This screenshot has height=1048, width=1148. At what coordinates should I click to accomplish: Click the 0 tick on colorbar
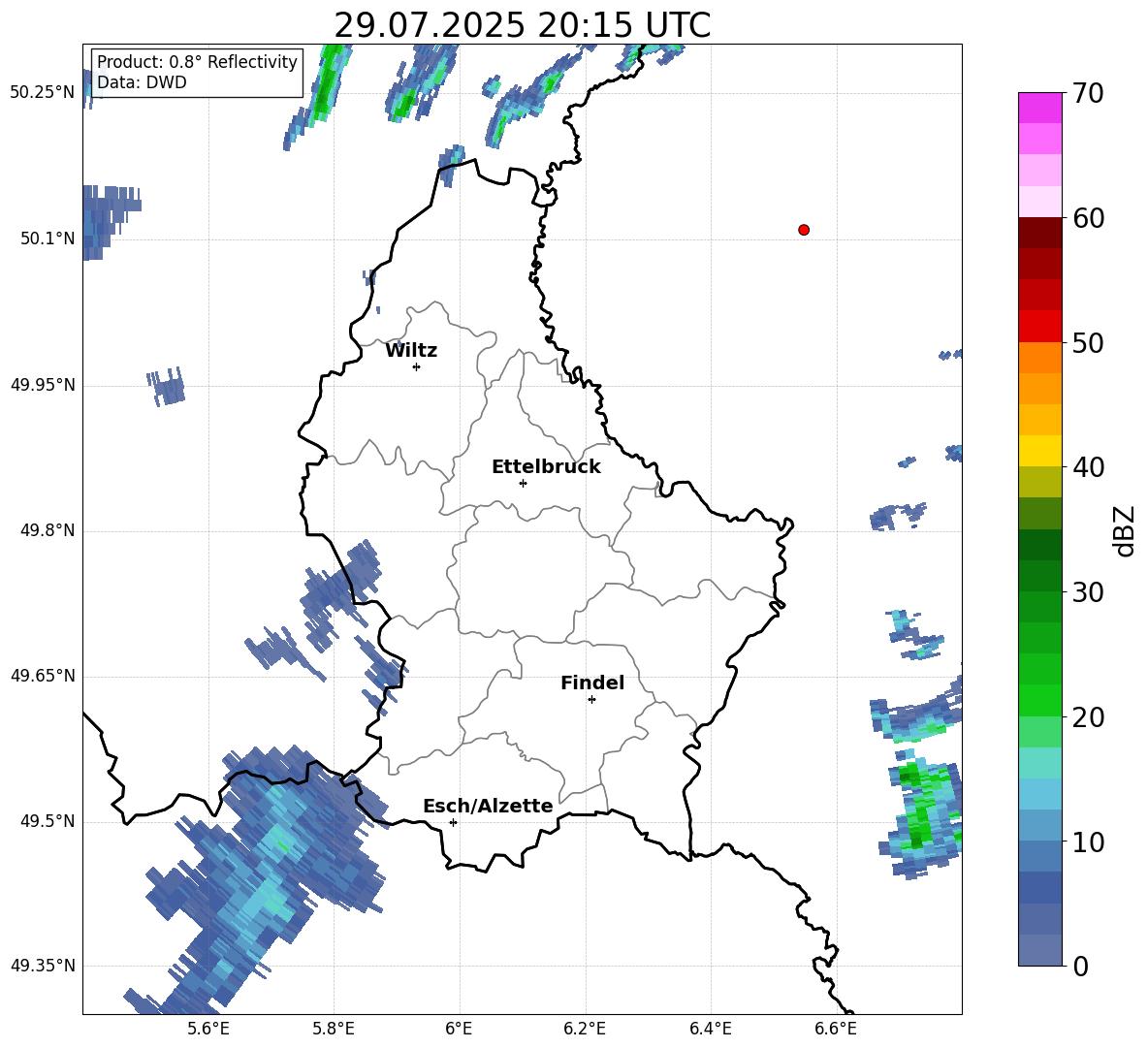pos(1080,966)
